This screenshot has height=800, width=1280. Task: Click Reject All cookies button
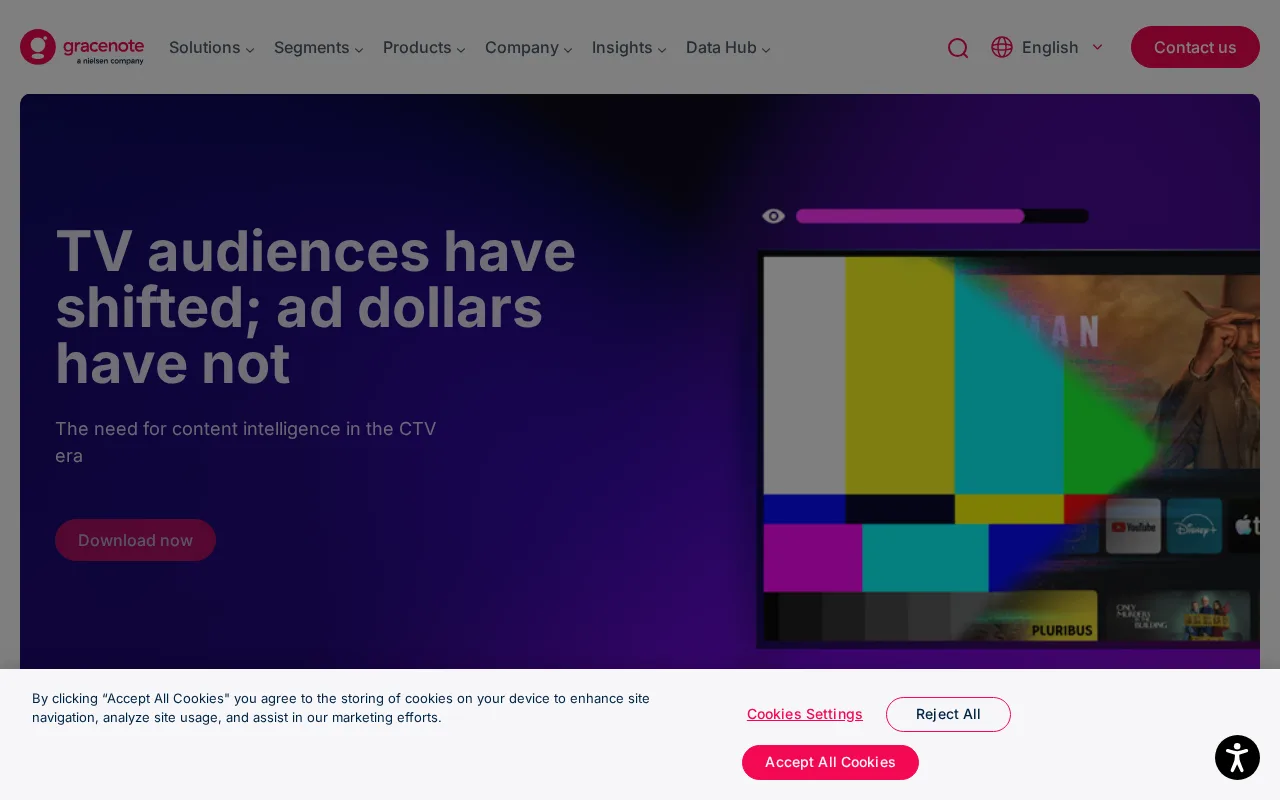pos(948,714)
